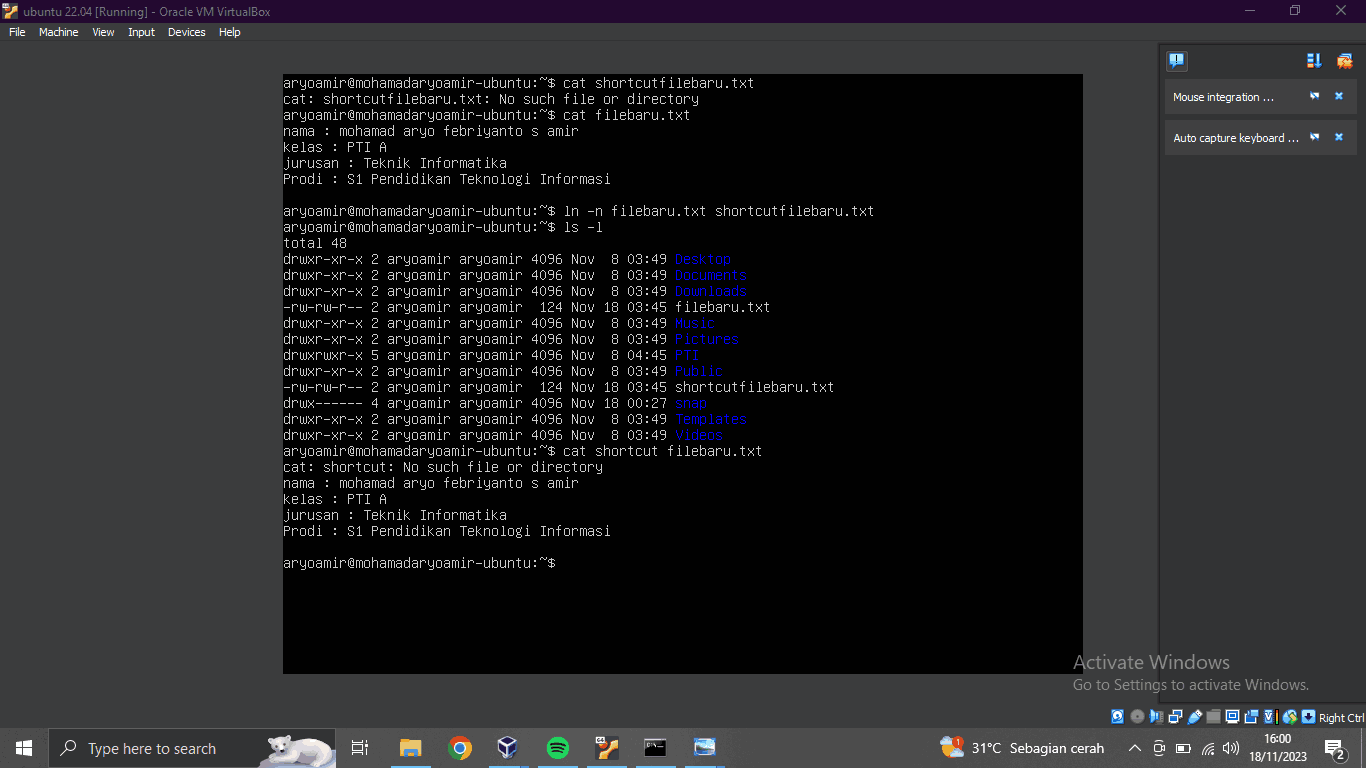Click the Type here to search box
Viewport: 1366px width, 768px height.
click(192, 748)
